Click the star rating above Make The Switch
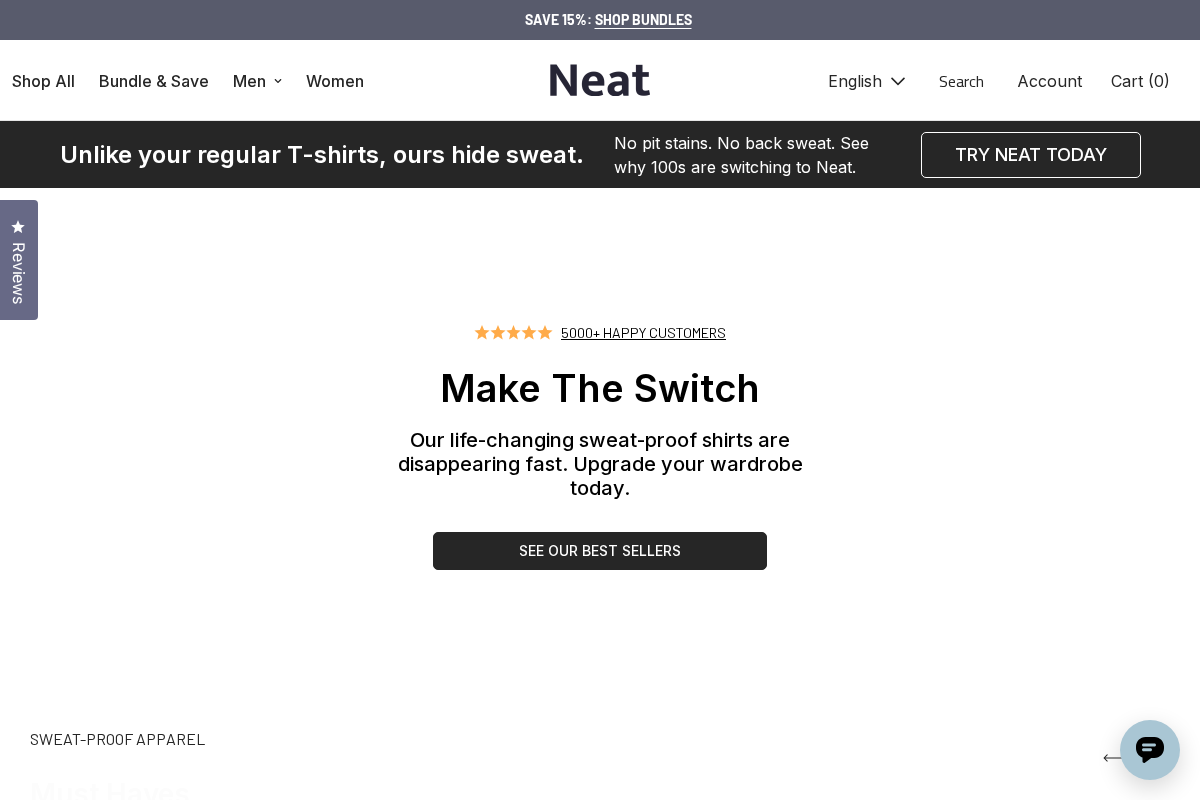 tap(513, 332)
